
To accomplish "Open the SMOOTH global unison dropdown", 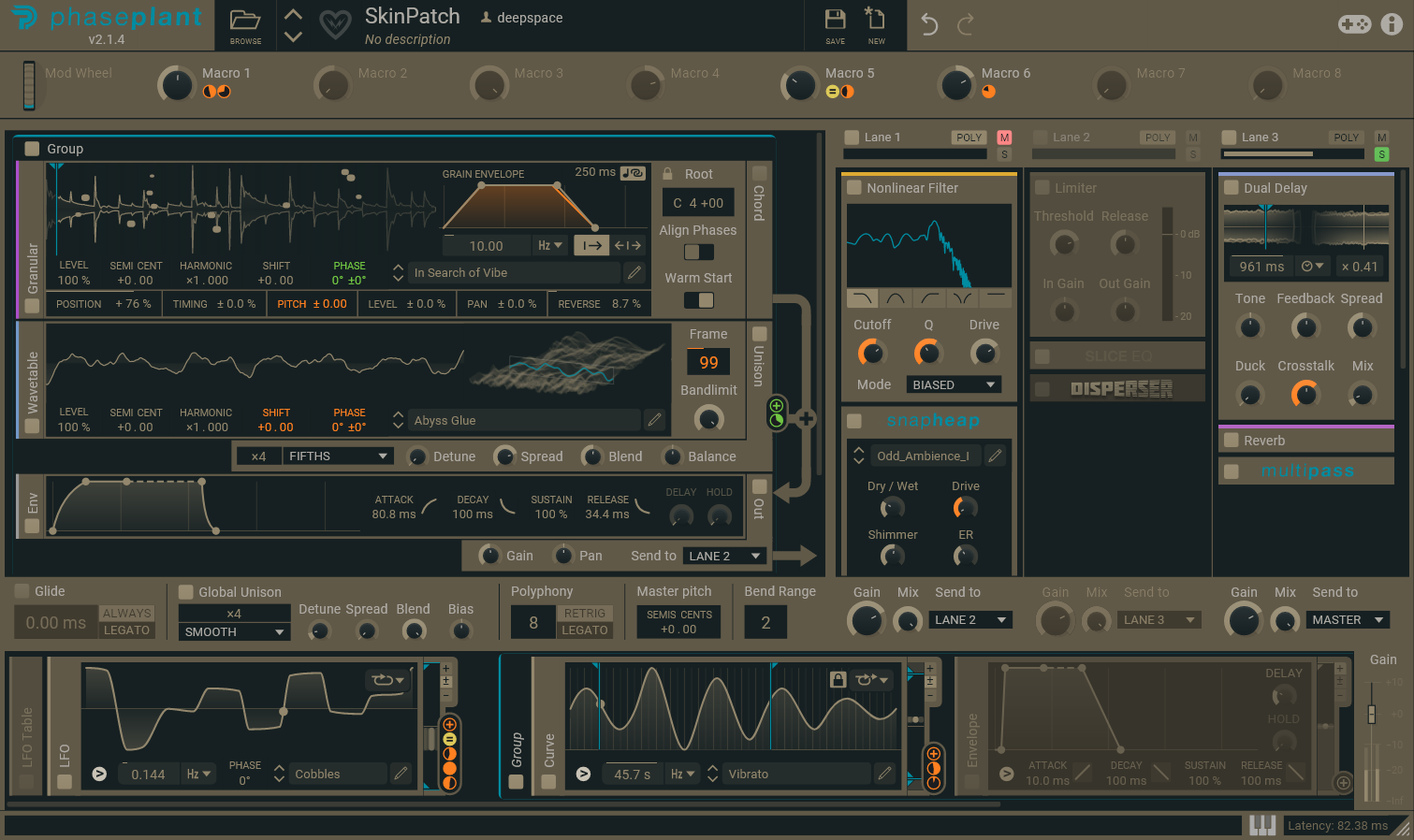I will click(x=234, y=632).
